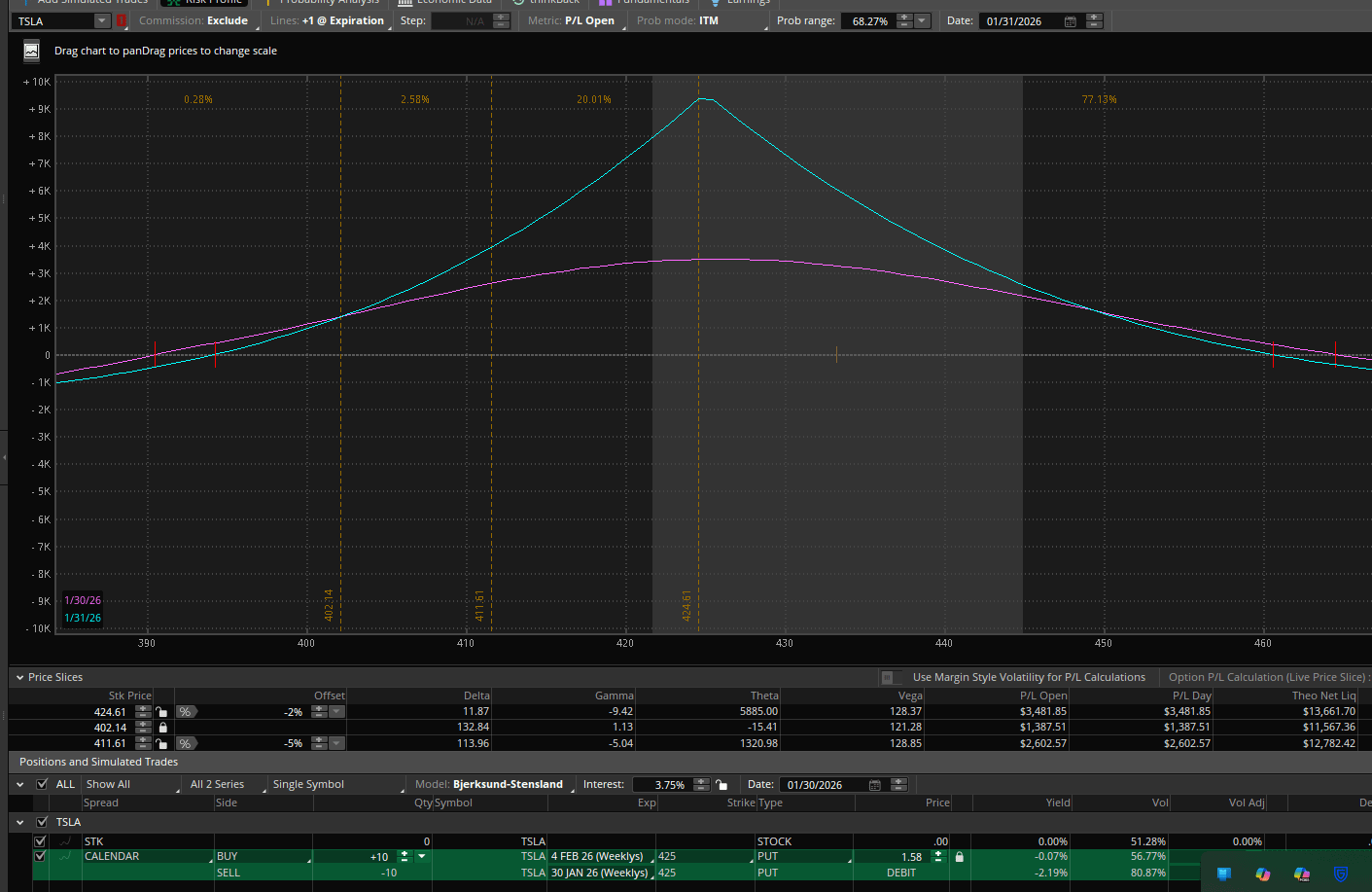1372x892 pixels.
Task: Open the Single Symbol dropdown
Action: pos(336,784)
